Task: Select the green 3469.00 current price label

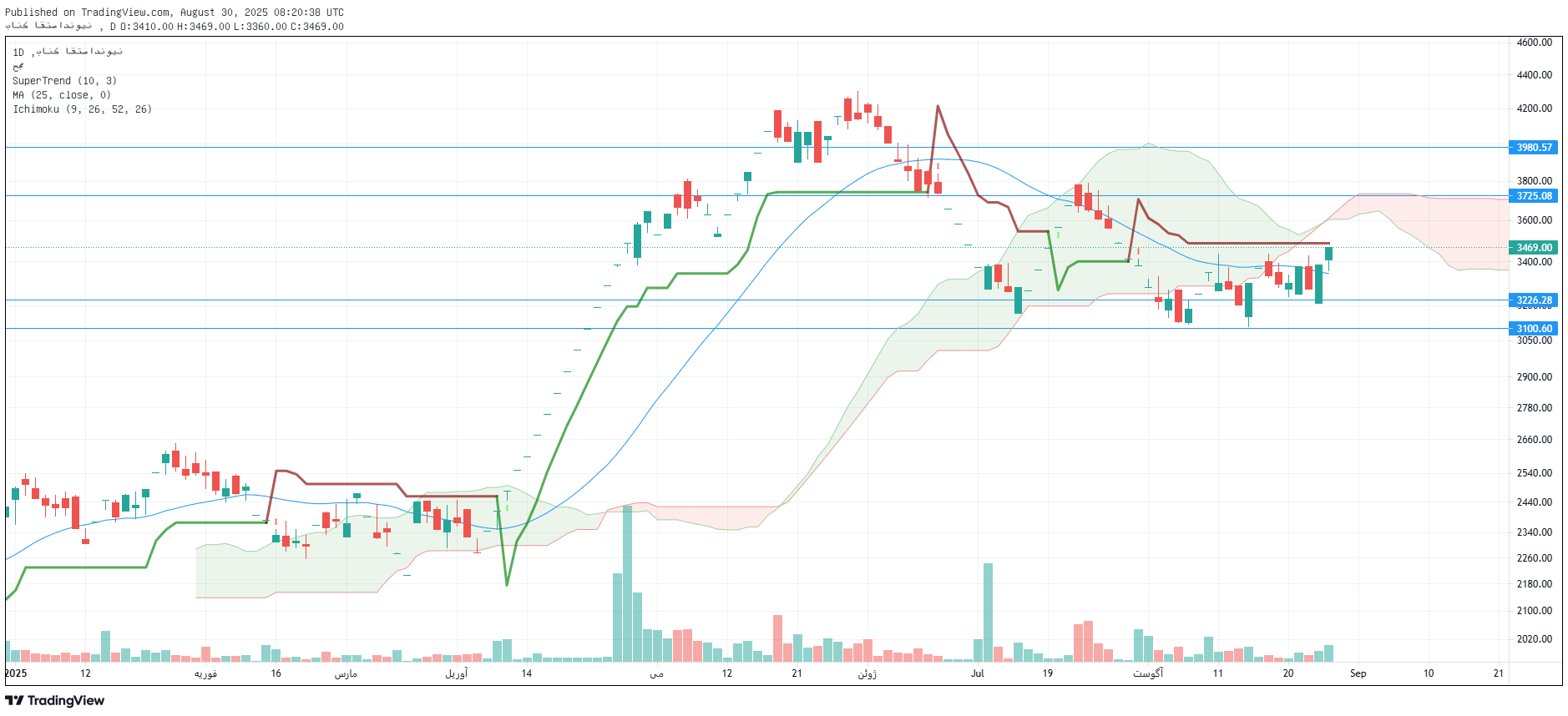Action: pyautogui.click(x=1534, y=248)
